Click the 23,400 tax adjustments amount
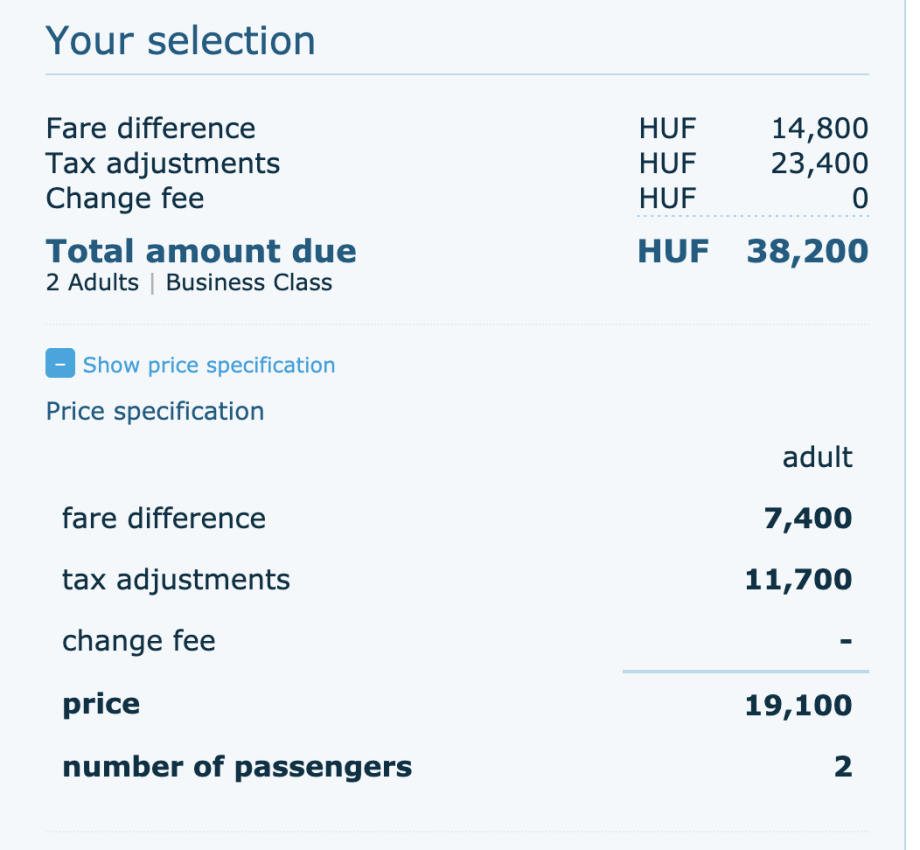920x850 pixels. (x=819, y=162)
